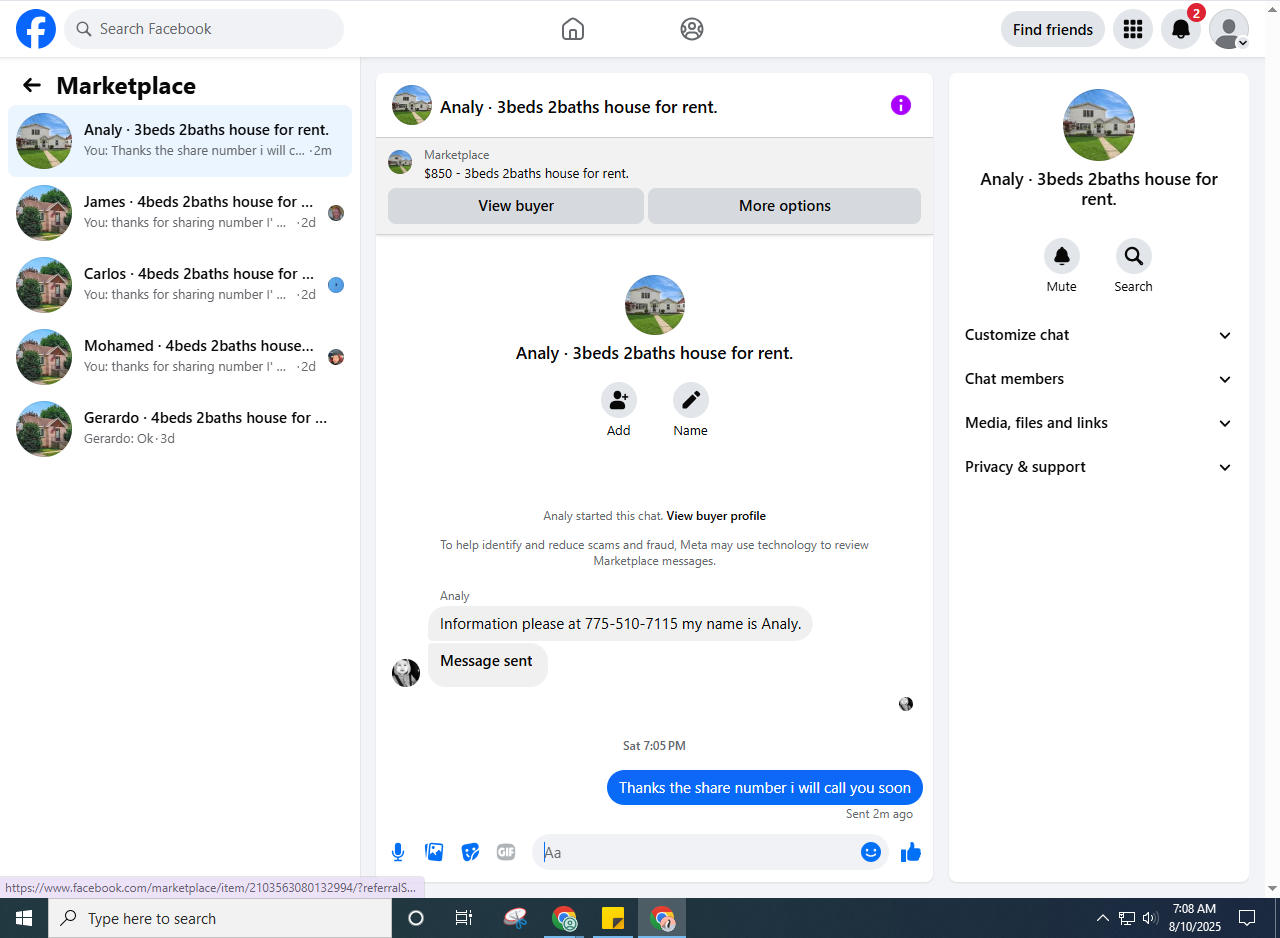1280x938 pixels.
Task: Open the Notifications bell
Action: tap(1181, 29)
